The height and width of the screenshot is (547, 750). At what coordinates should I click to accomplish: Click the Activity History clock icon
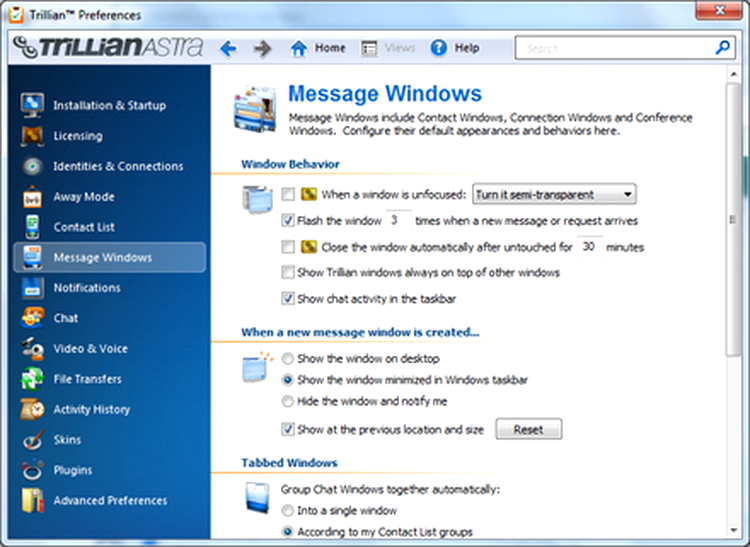click(x=32, y=409)
